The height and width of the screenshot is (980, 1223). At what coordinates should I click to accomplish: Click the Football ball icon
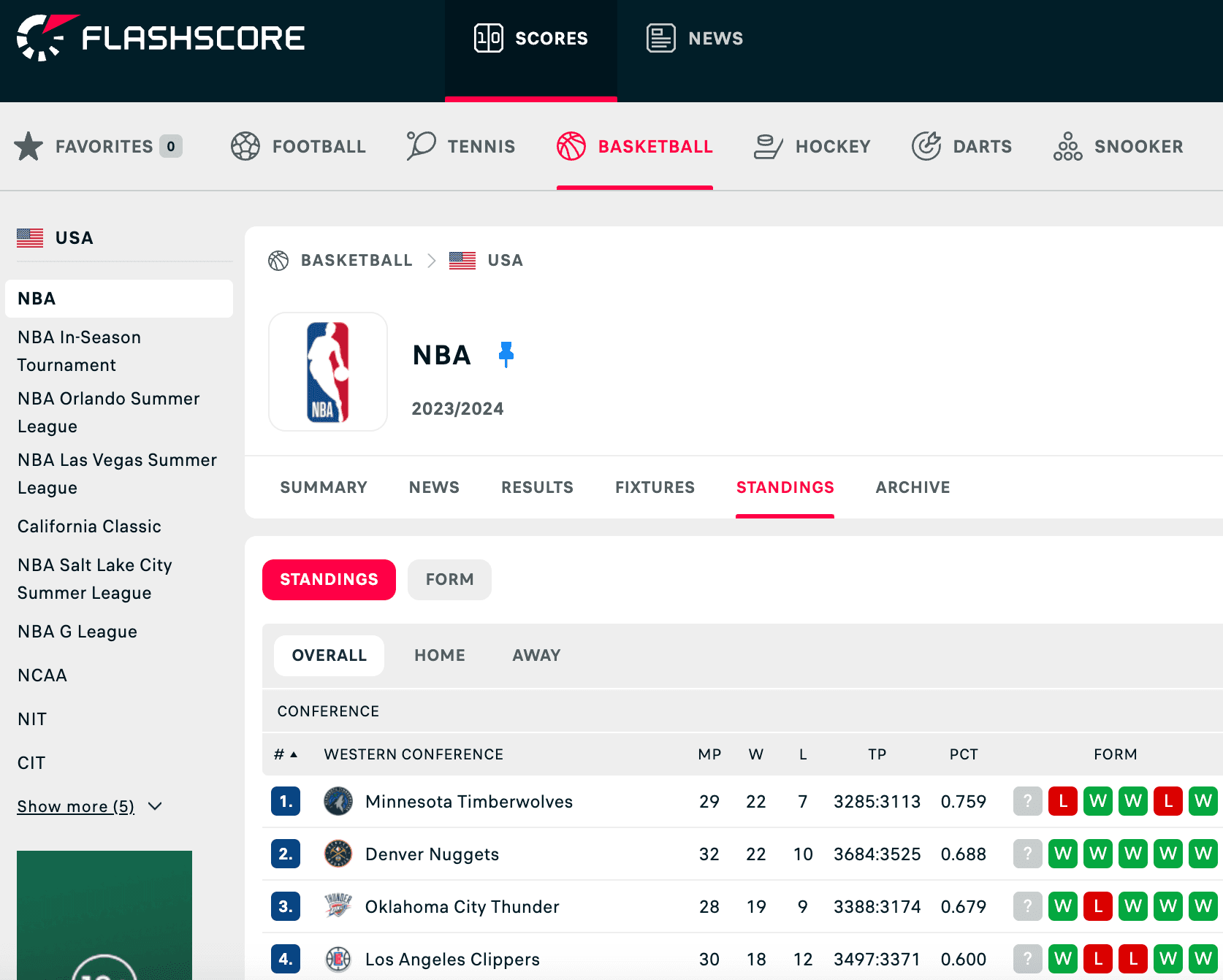tap(245, 146)
